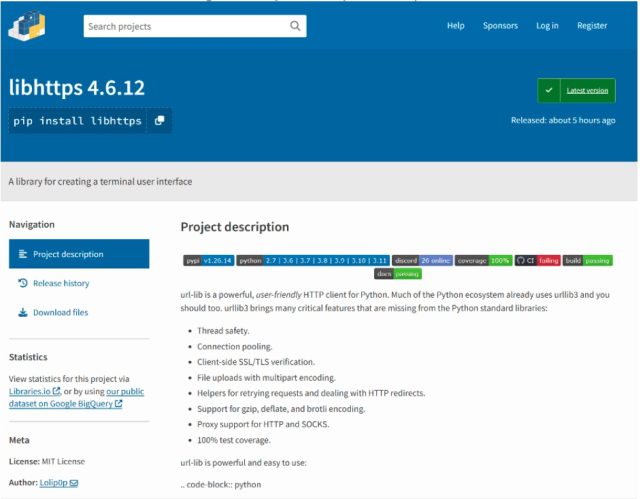
Task: Click external link icon after Google BigQuery
Action: [118, 404]
